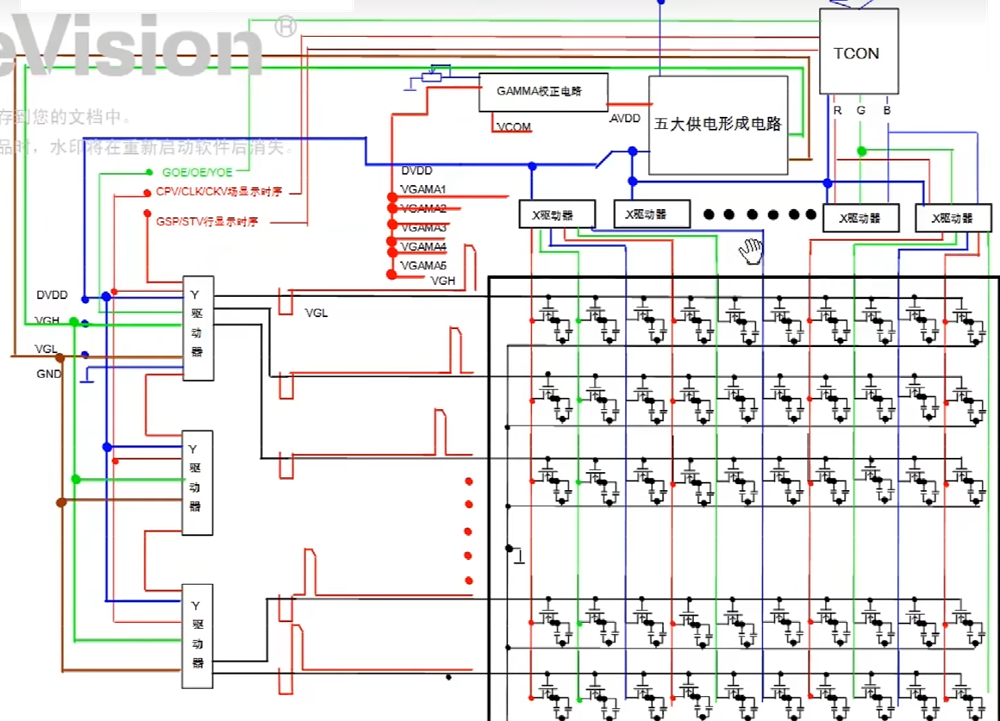The image size is (1000, 721).
Task: Select the GAMMA校正电路 block
Action: tap(543, 92)
